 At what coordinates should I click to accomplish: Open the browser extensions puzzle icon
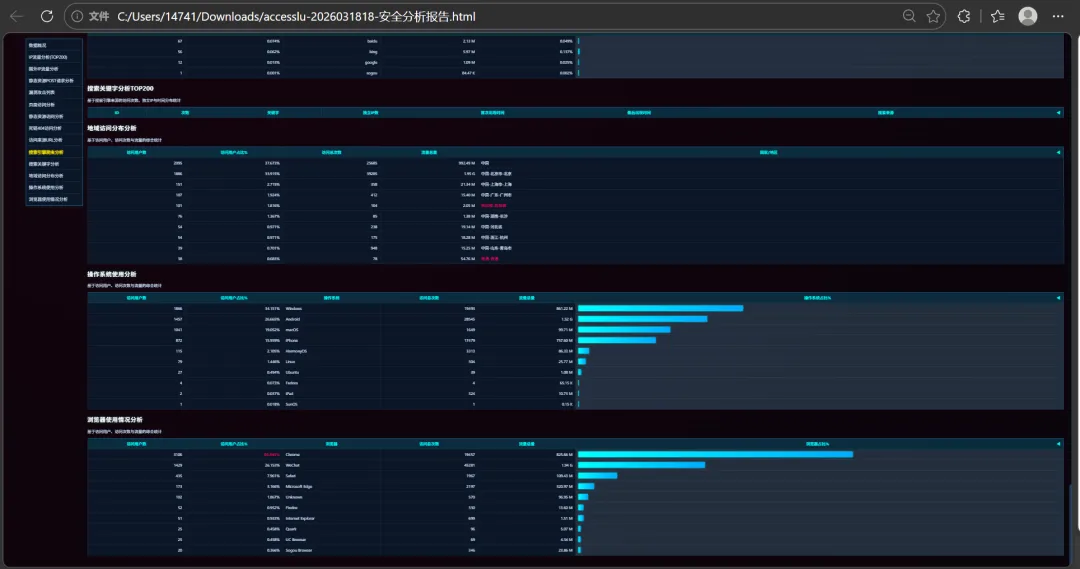click(964, 16)
